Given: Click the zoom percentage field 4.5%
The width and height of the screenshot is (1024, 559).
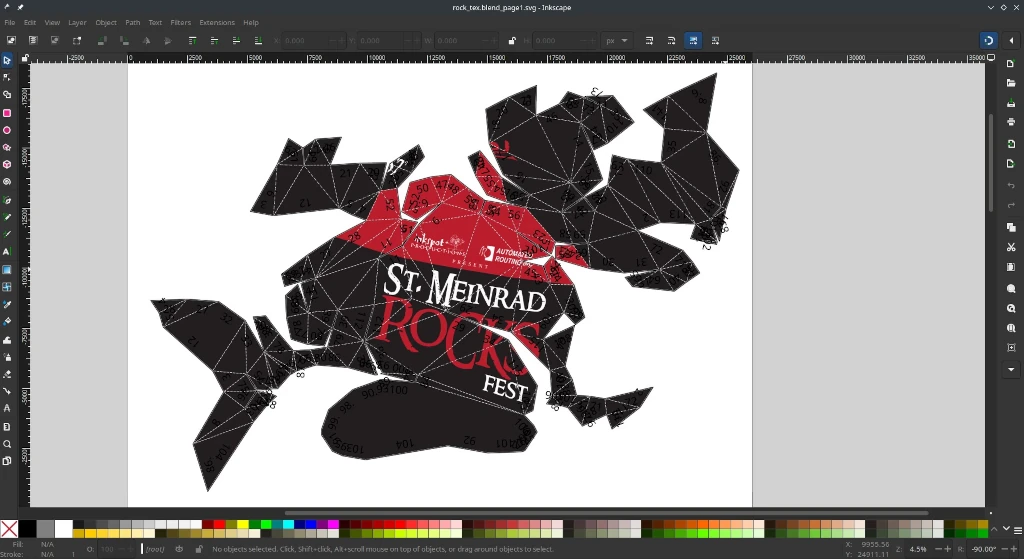Looking at the screenshot, I should tap(917, 549).
